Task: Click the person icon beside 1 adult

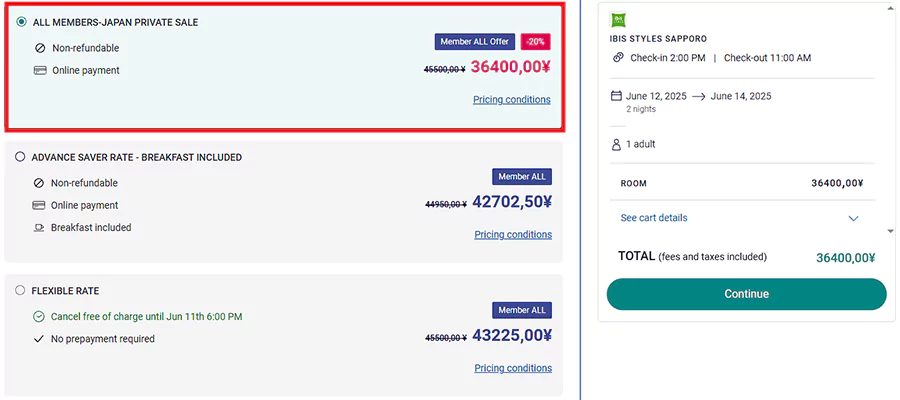Action: [616, 145]
